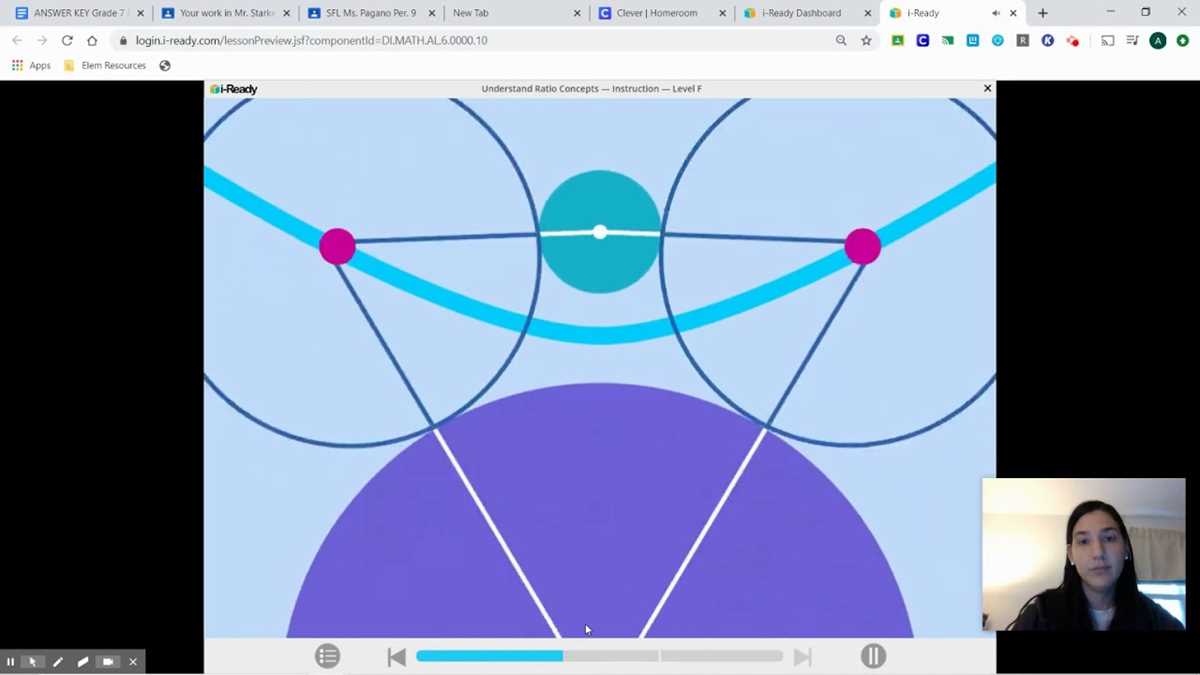Screen dimensions: 1200x675
Task: Open the browser home page
Action: [x=92, y=40]
